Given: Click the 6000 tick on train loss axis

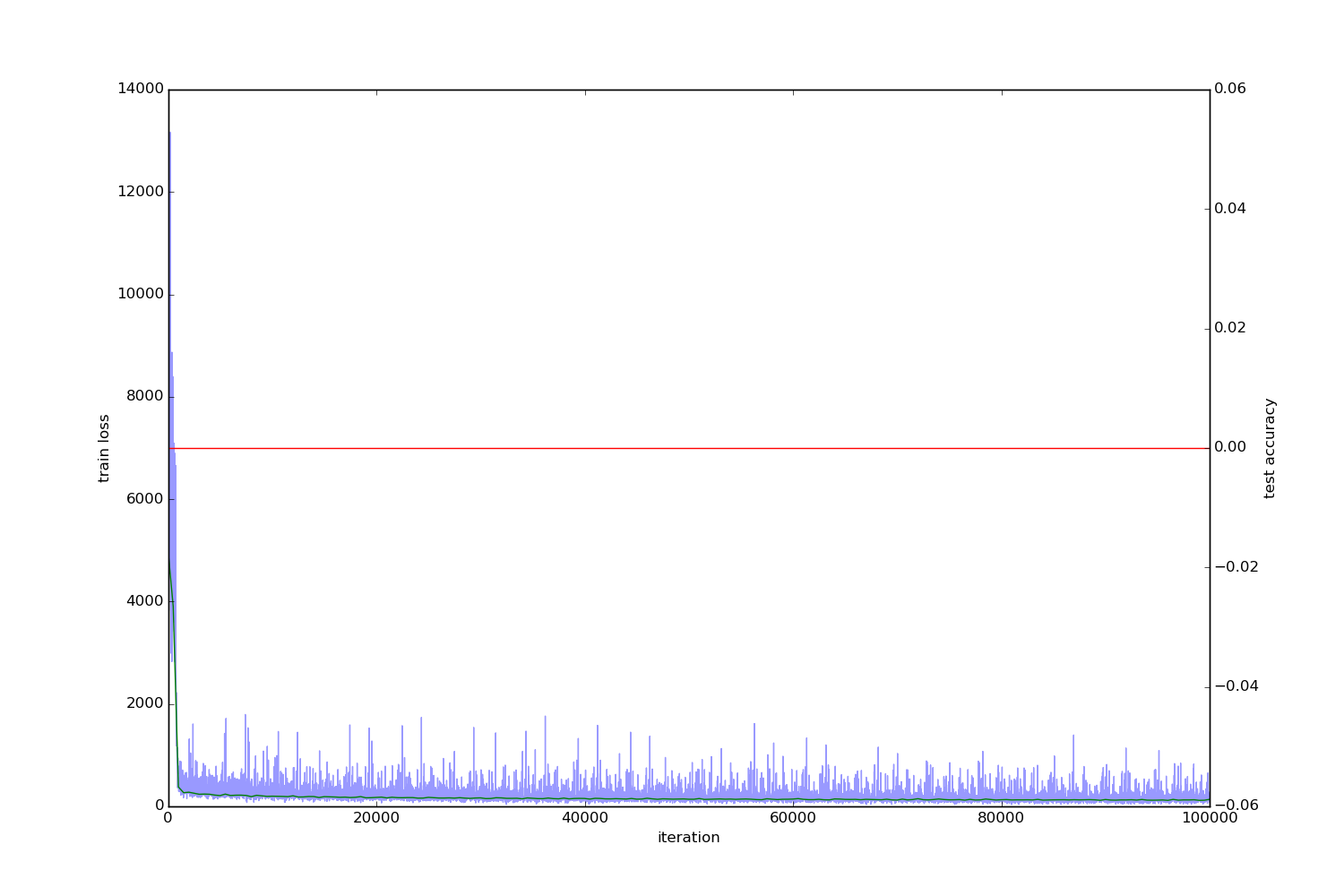Looking at the screenshot, I should (x=145, y=499).
